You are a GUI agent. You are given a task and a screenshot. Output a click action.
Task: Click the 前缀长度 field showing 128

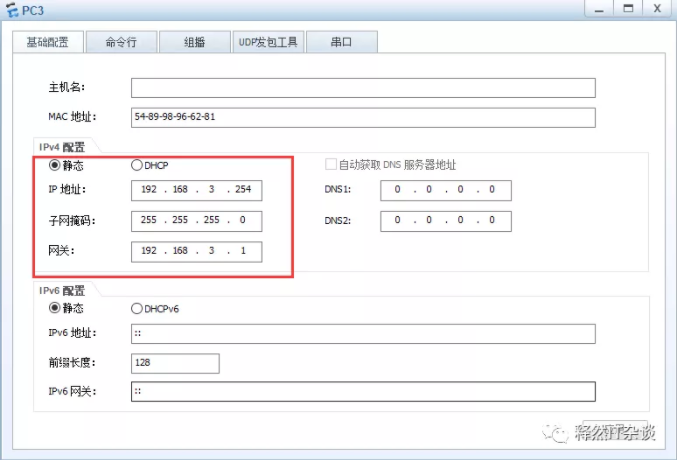(175, 363)
